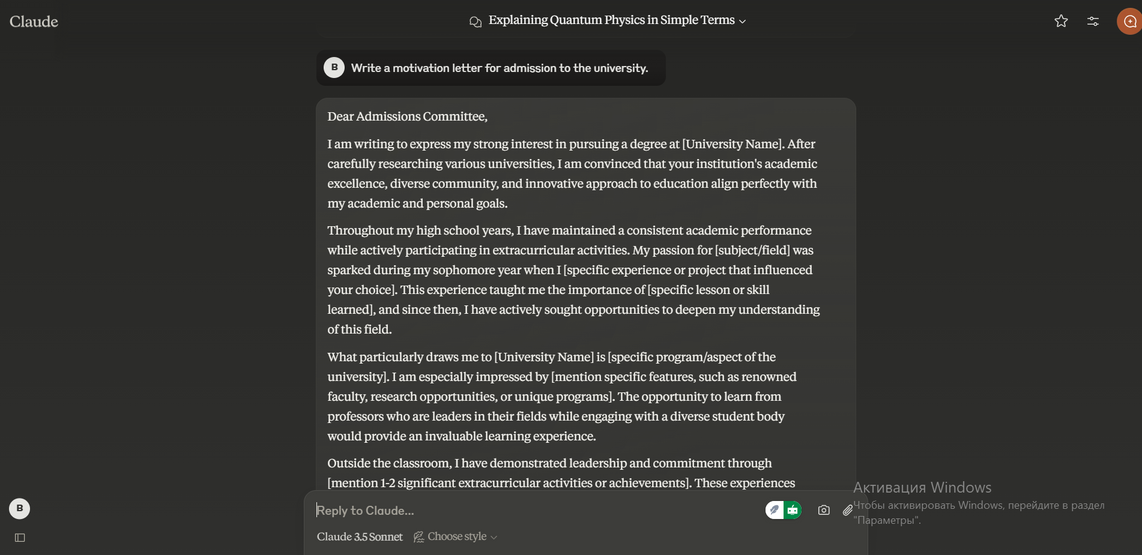Screen dimensions: 1142x555
Task: Open chat controls sliders icon
Action: coord(1093,21)
